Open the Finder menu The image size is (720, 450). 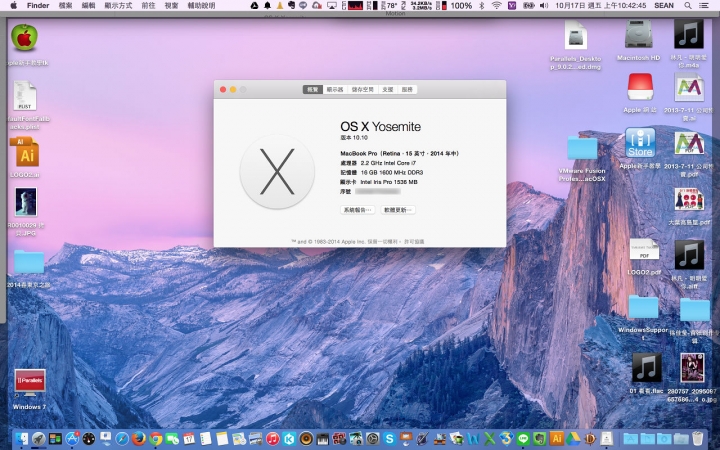38,6
